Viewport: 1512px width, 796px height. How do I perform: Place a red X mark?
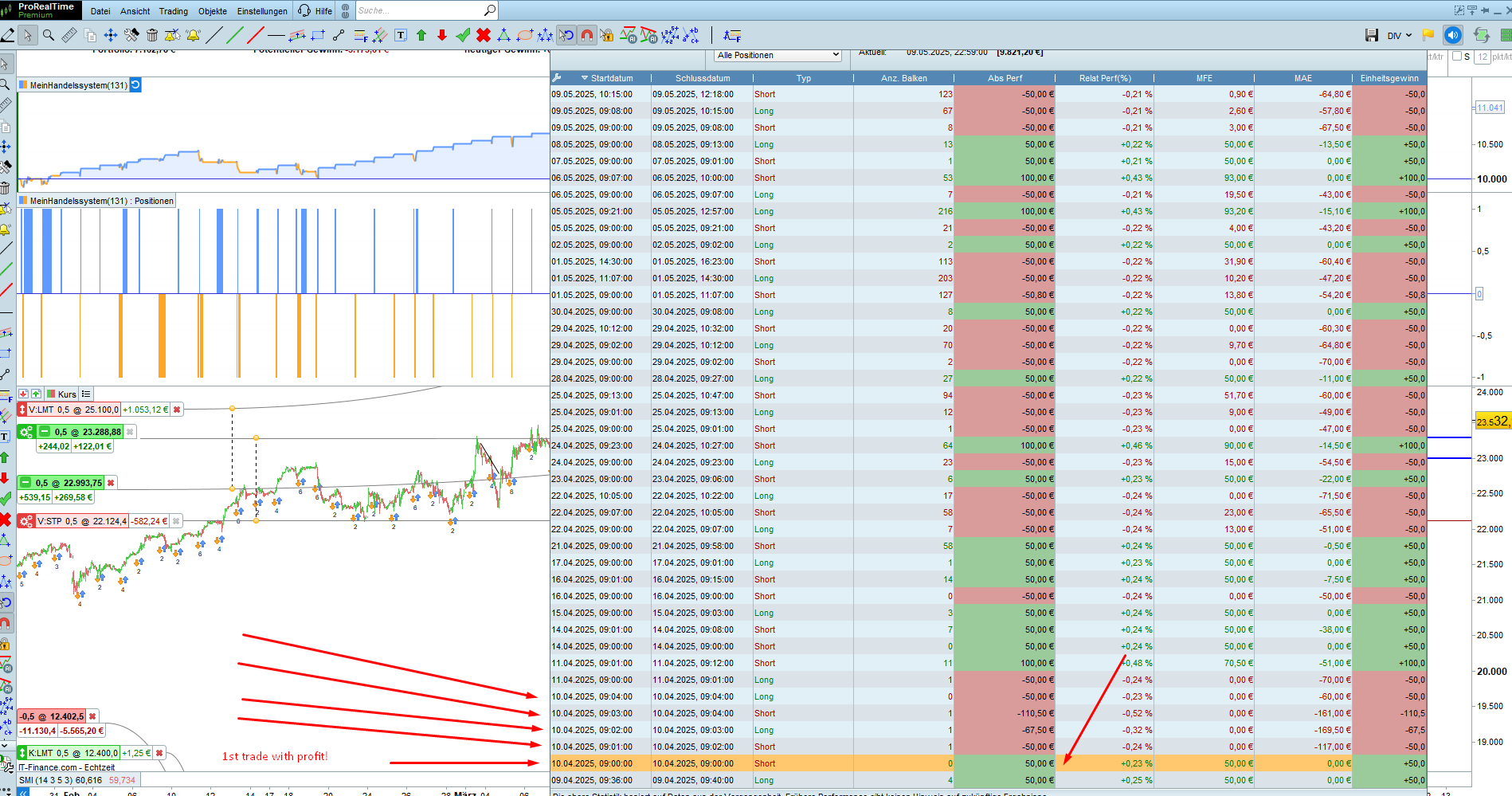coord(484,35)
